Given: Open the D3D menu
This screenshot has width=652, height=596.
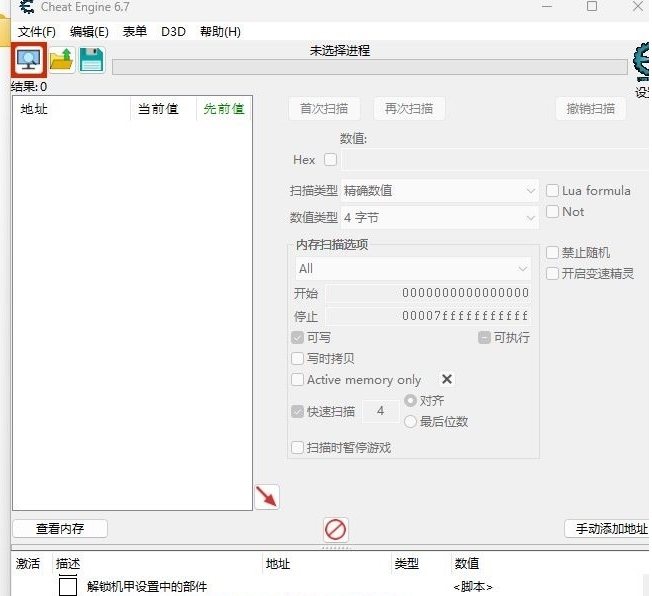Looking at the screenshot, I should click(173, 32).
